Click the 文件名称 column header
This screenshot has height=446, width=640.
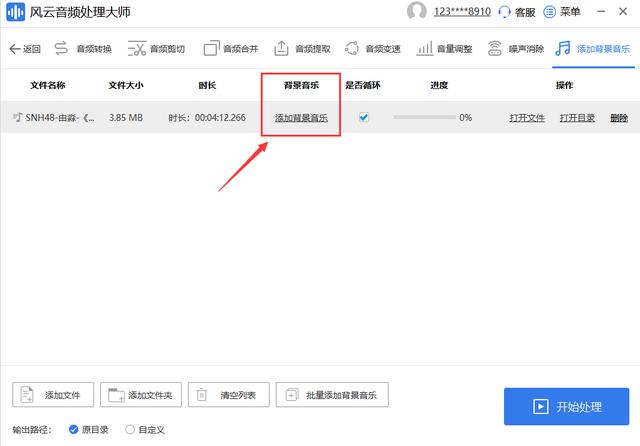click(48, 85)
